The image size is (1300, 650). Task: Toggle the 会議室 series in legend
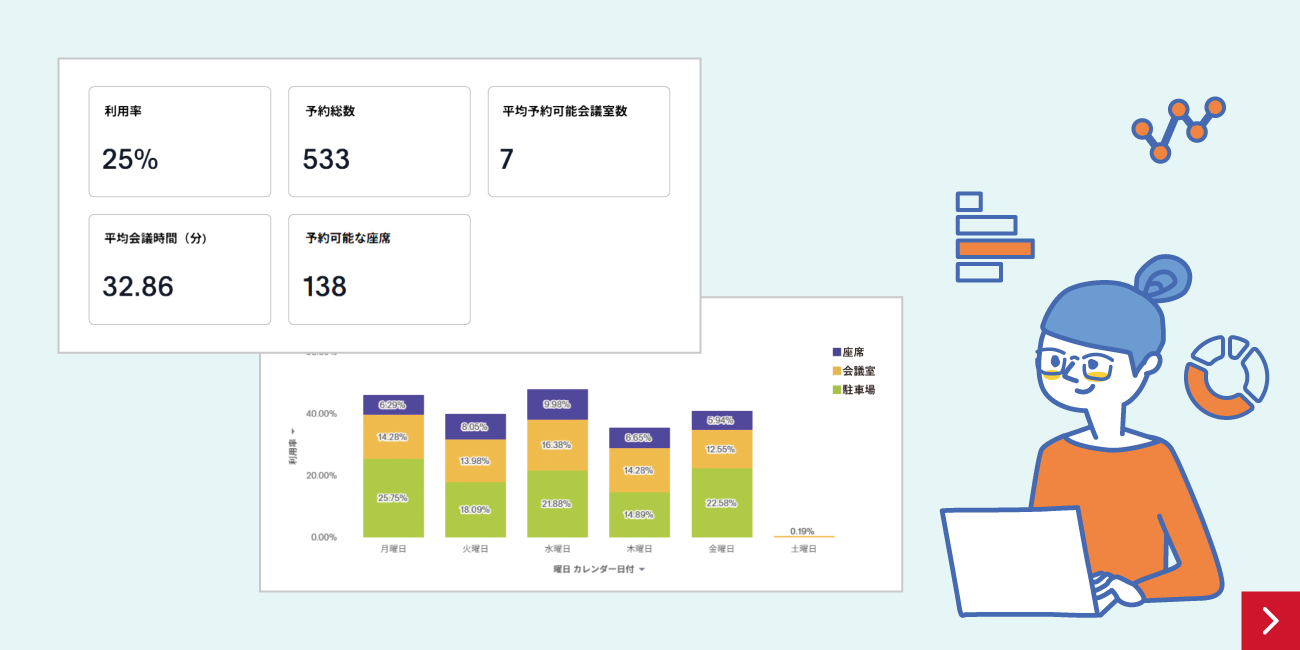[853, 371]
